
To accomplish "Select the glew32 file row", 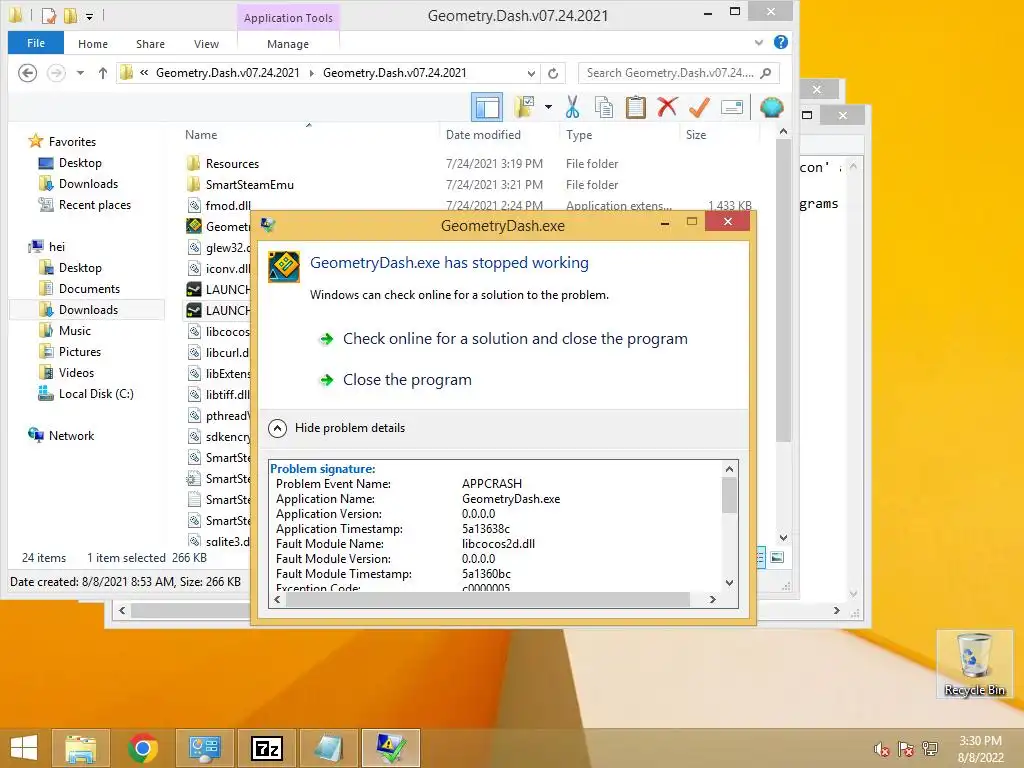I will point(218,248).
